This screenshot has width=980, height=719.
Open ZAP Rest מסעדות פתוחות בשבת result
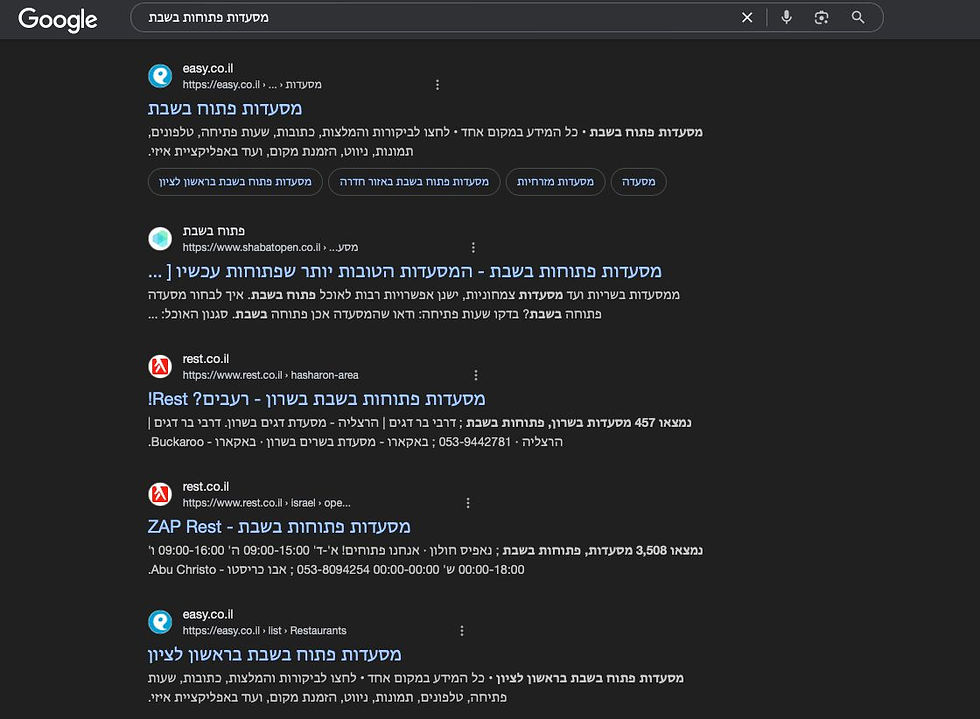279,527
